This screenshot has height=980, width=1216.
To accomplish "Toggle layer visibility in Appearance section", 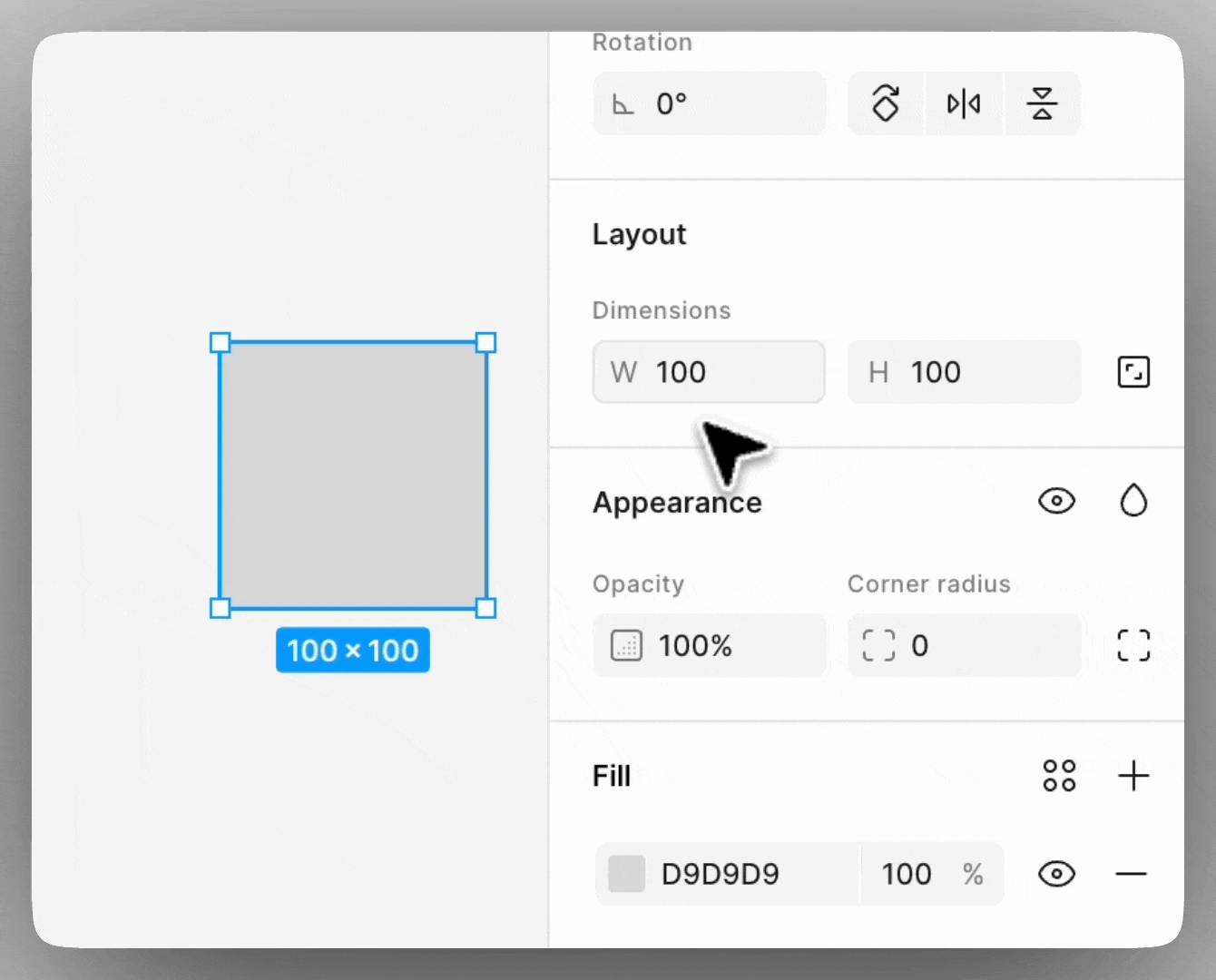I will 1056,501.
